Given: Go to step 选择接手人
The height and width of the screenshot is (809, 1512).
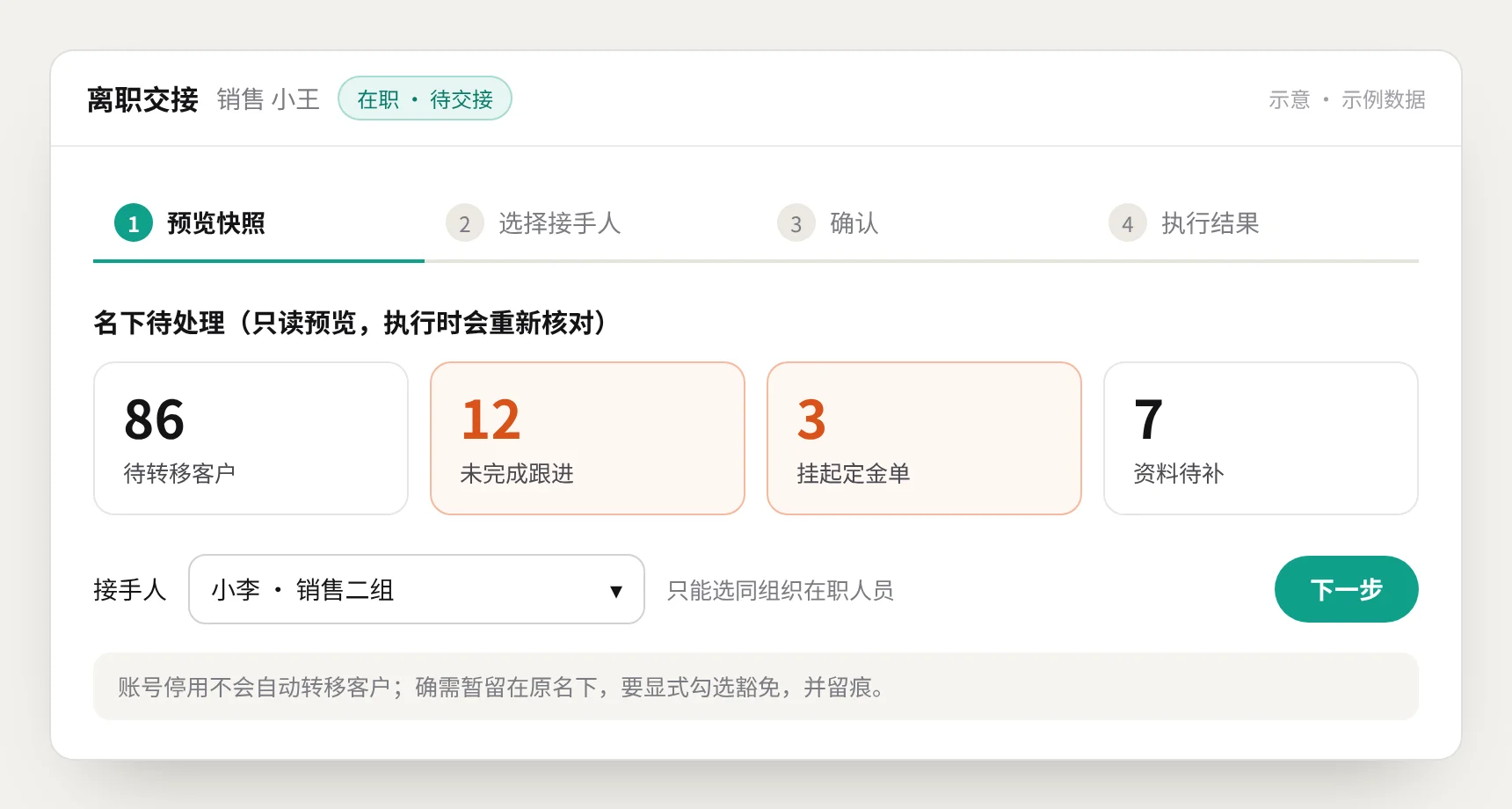Looking at the screenshot, I should point(590,223).
